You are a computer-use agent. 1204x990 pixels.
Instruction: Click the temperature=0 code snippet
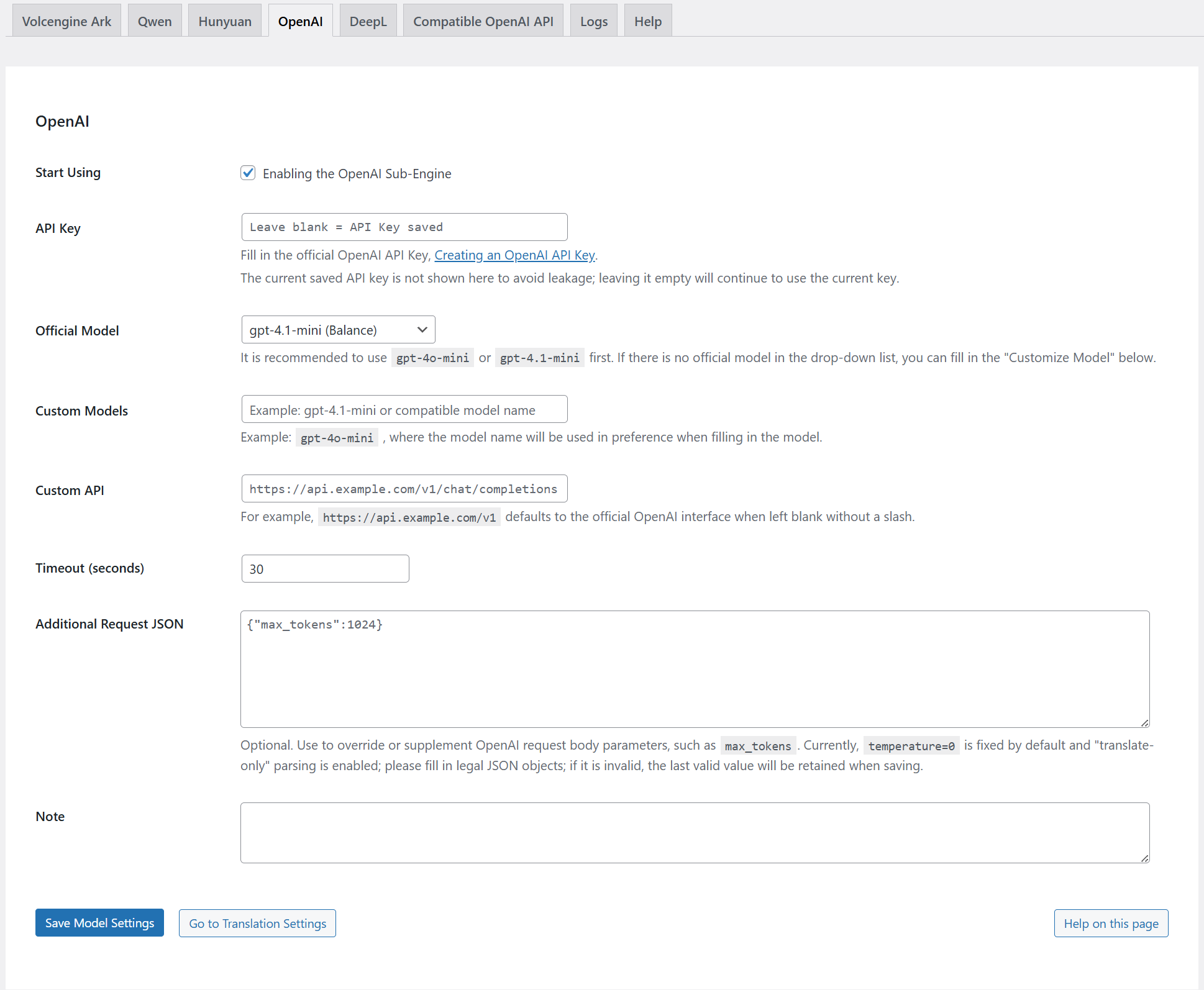pyautogui.click(x=911, y=746)
